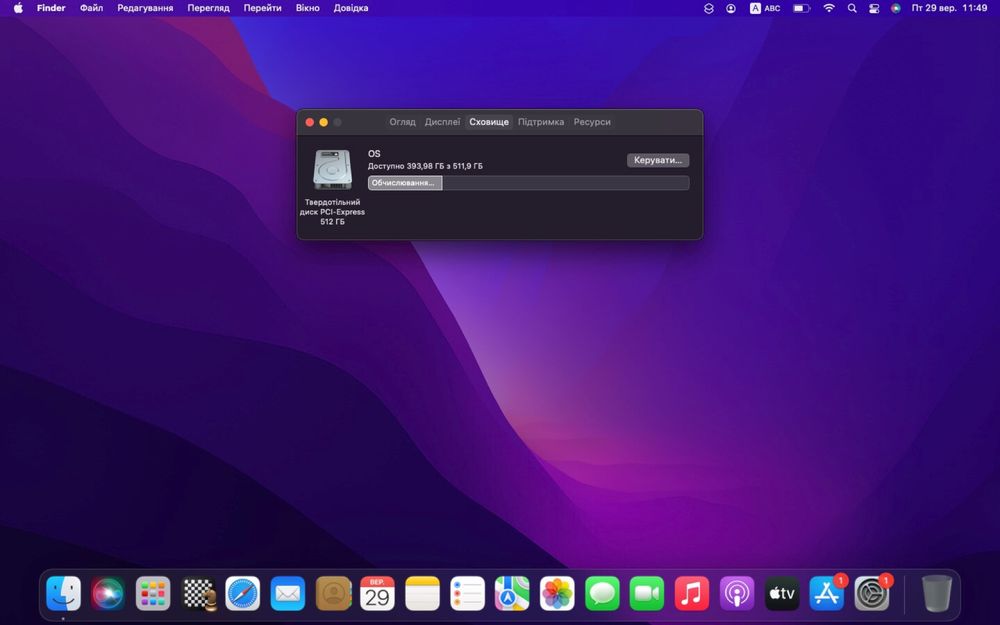The image size is (1000, 625).
Task: Open the Maps app icon
Action: click(512, 593)
